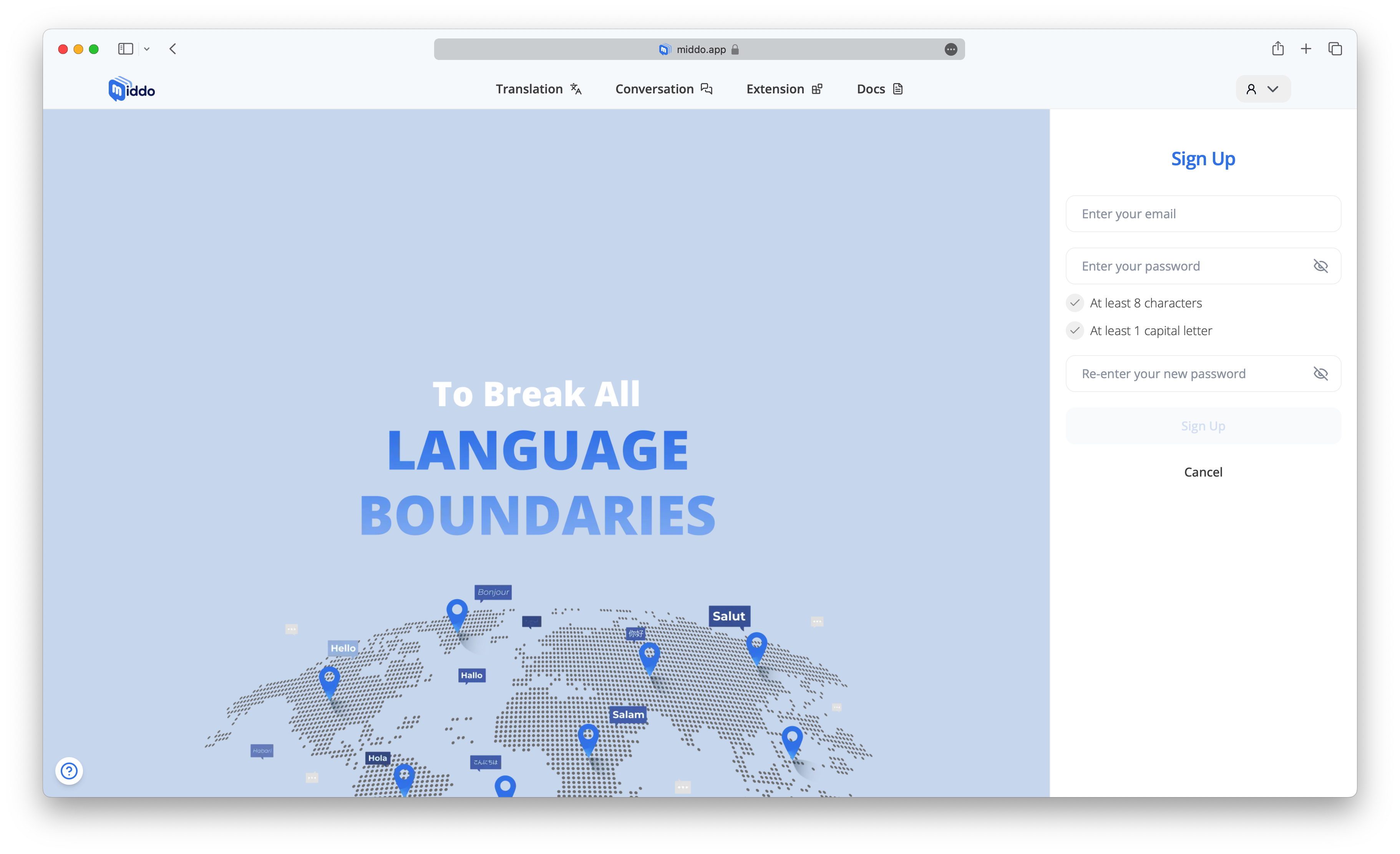This screenshot has height=854, width=1400.
Task: Toggle visibility of re-entered password
Action: pos(1320,374)
